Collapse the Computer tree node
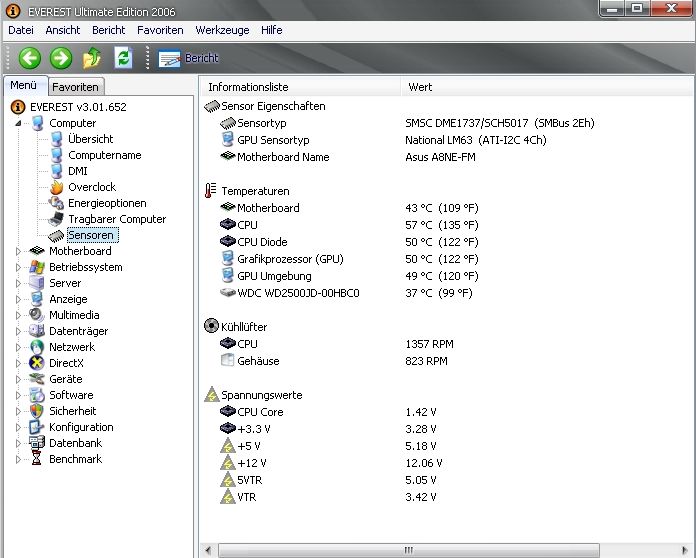The image size is (696, 558). click(x=18, y=123)
